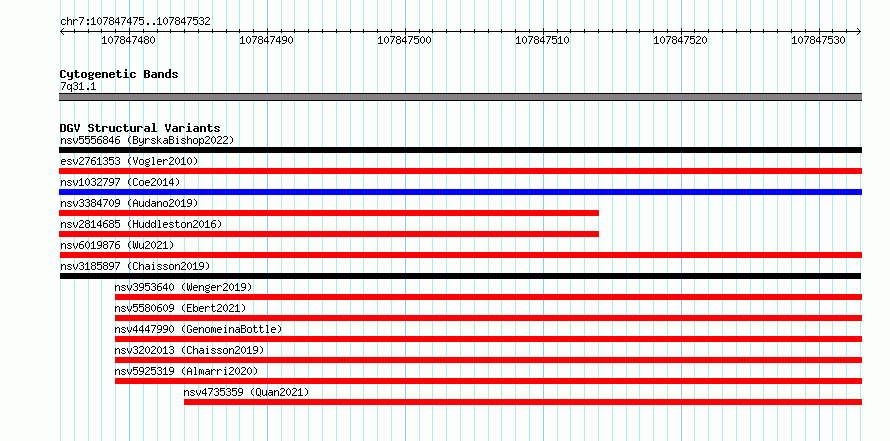The height and width of the screenshot is (441, 890).
Task: Select the nsv6019876 (Wu2021) label
Action: (x=117, y=245)
